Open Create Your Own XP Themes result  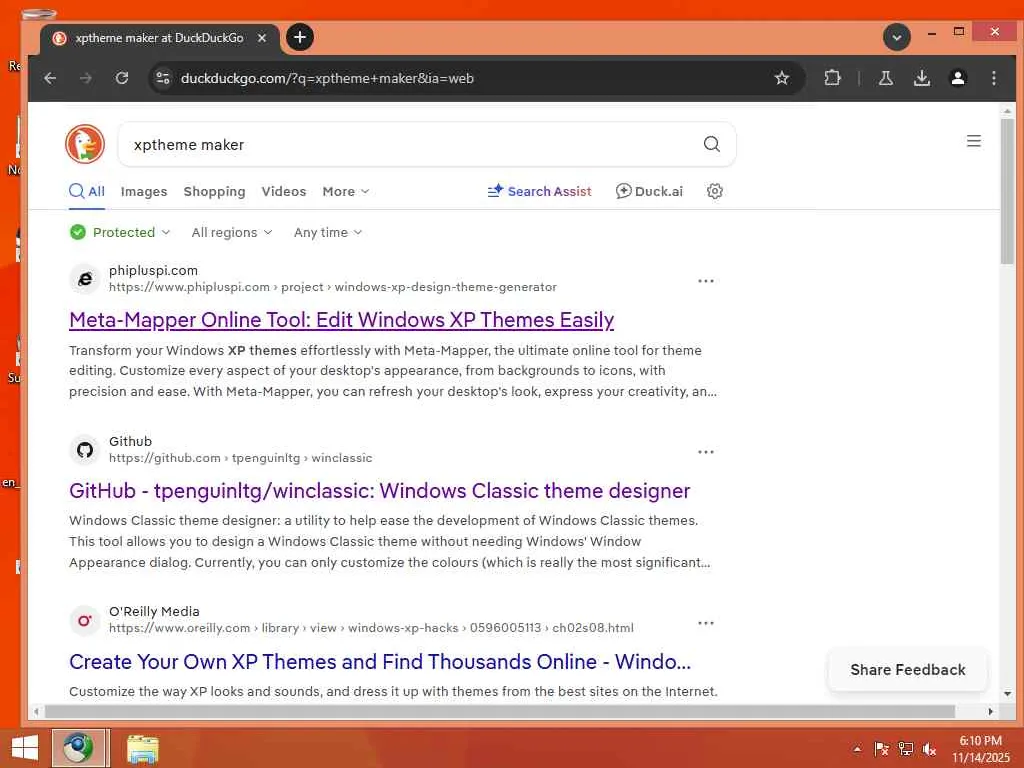tap(380, 662)
